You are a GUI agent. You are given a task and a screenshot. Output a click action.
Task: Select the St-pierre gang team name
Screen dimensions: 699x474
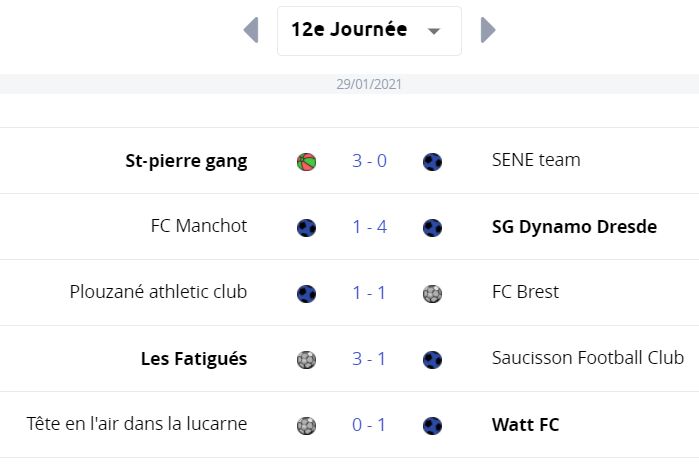[186, 161]
